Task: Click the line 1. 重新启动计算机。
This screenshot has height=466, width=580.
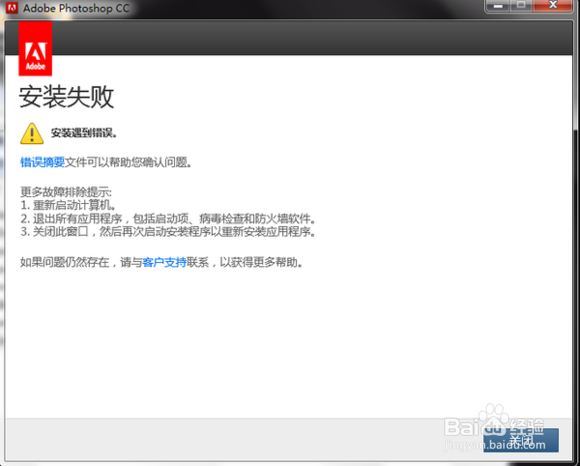Action: point(68,205)
